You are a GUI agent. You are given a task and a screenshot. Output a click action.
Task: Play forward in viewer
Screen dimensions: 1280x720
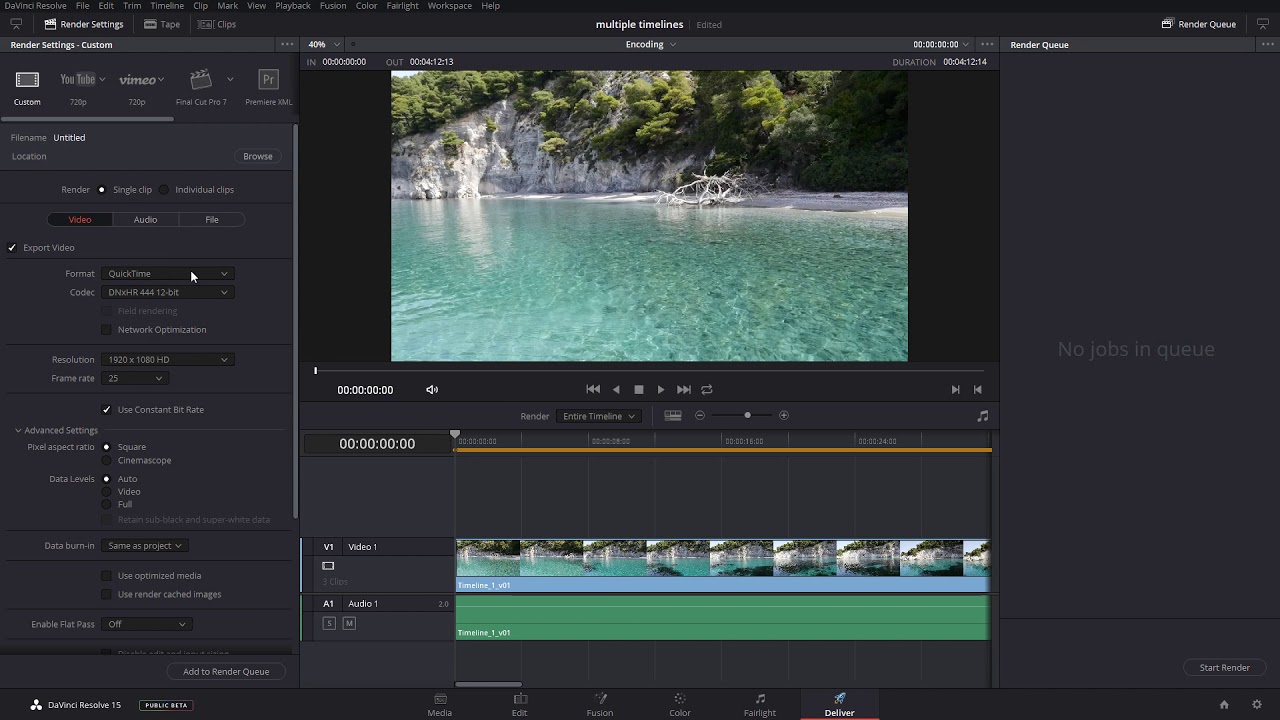[x=661, y=390]
